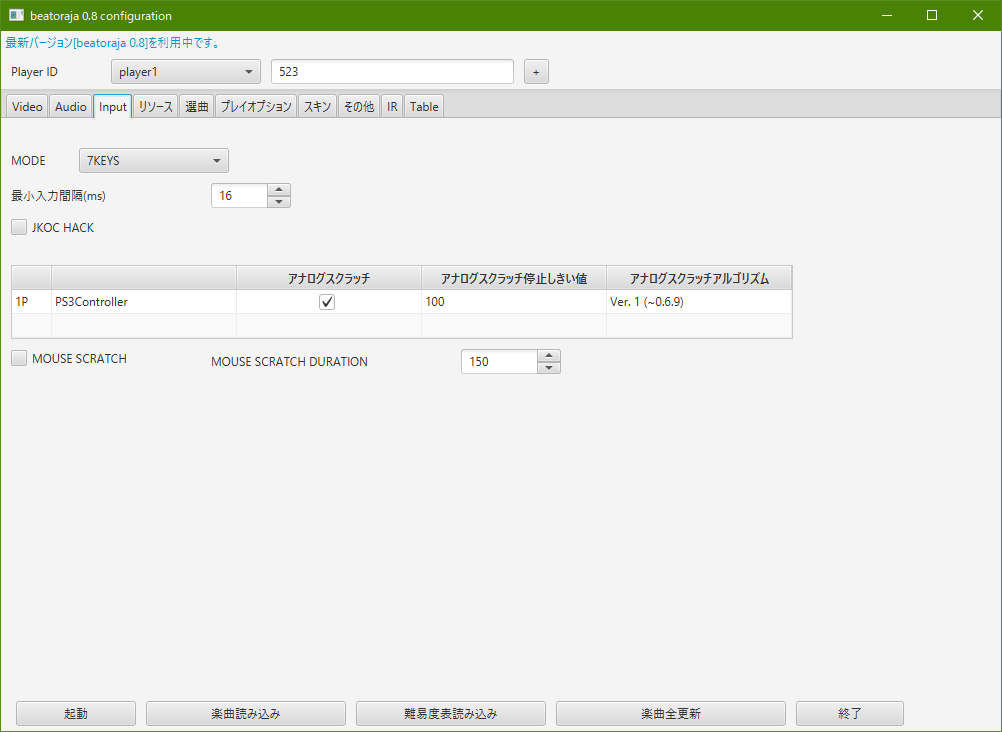Focus the mouse scratch duration field
Image resolution: width=1002 pixels, height=732 pixels.
pos(499,362)
